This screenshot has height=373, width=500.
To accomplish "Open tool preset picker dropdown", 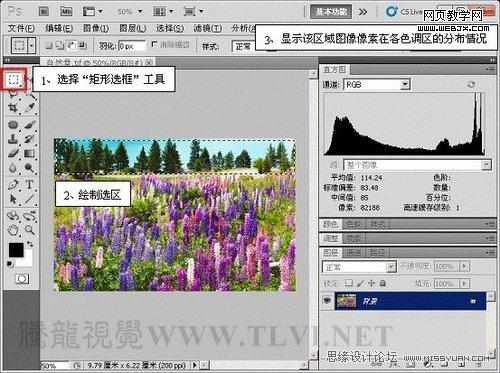I will click(32, 45).
